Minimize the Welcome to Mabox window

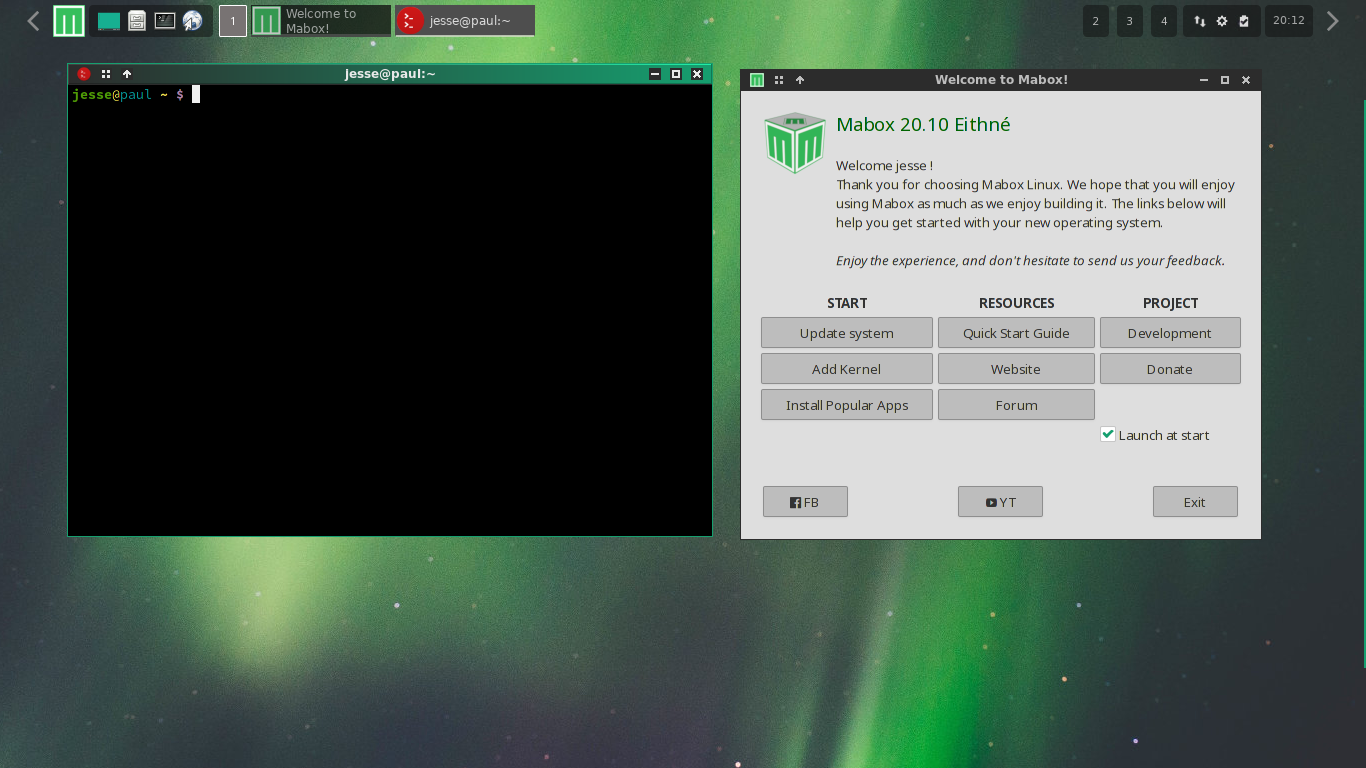1204,80
